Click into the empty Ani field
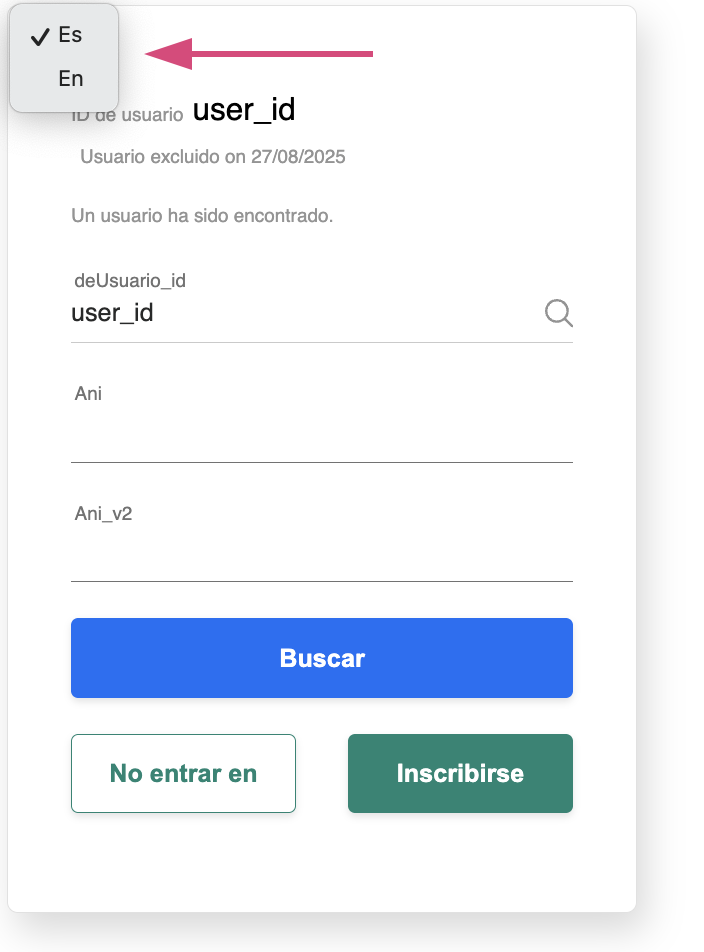Viewport: 704px width, 952px height. pyautogui.click(x=321, y=436)
